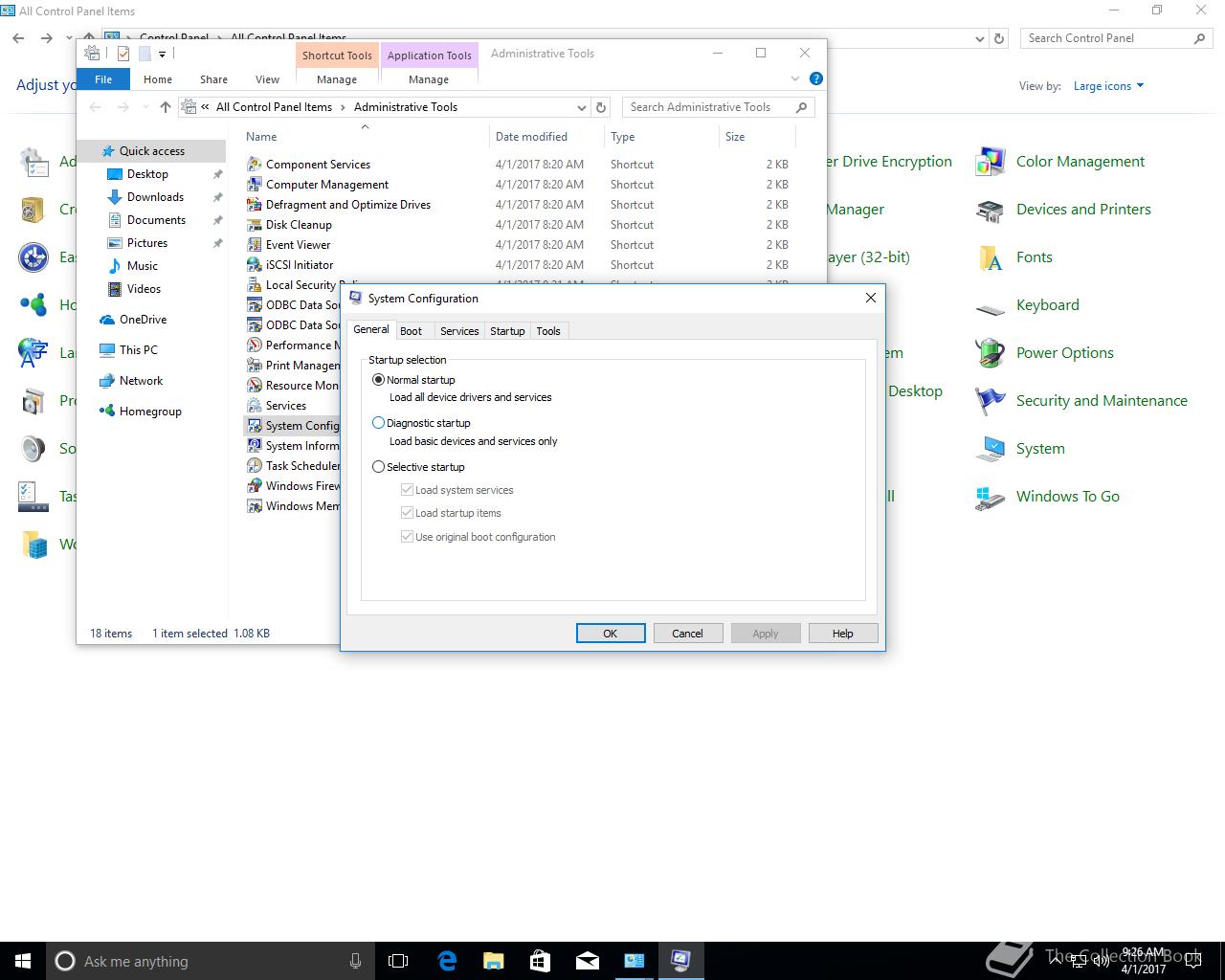
Task: Select Selective startup radio button
Action: [378, 467]
